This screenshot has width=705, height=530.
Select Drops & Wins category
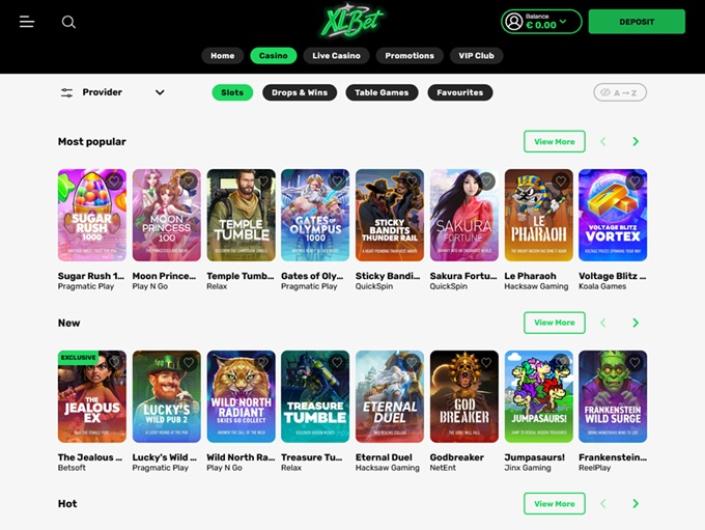tap(299, 93)
